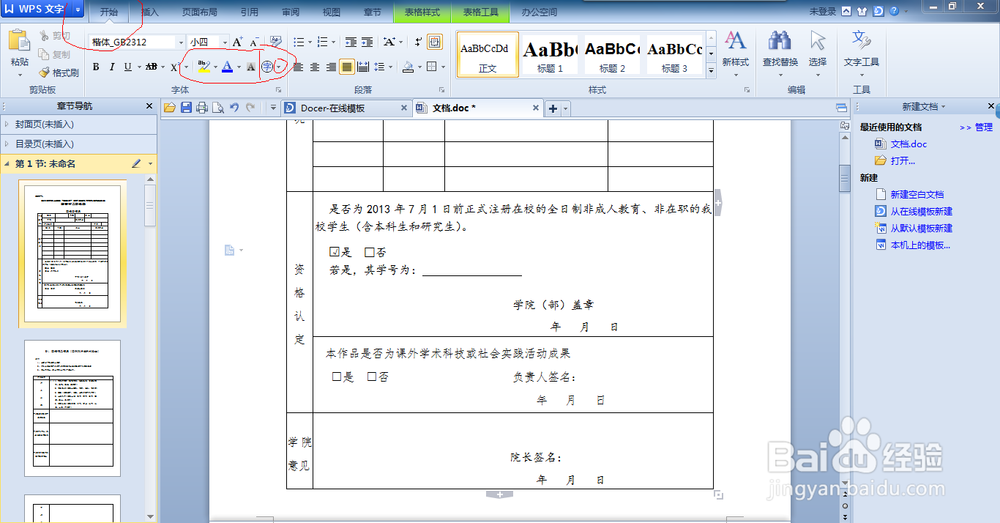
Task: Select the first page thumbnail in 章节导航
Action: pyautogui.click(x=73, y=253)
